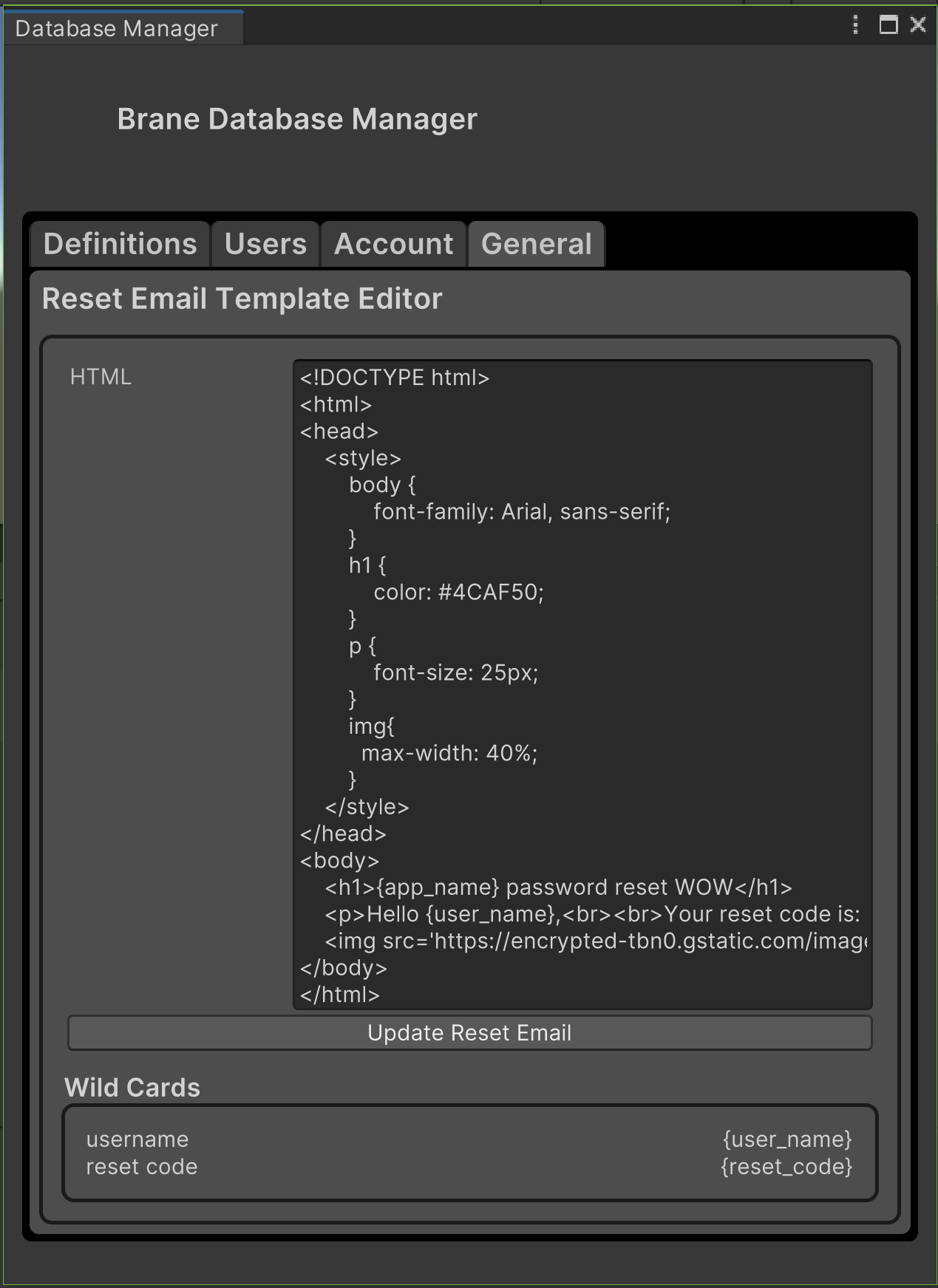Click the Hello {user_name} paragraph line
Screen dimensions: 938x1288
coord(592,914)
